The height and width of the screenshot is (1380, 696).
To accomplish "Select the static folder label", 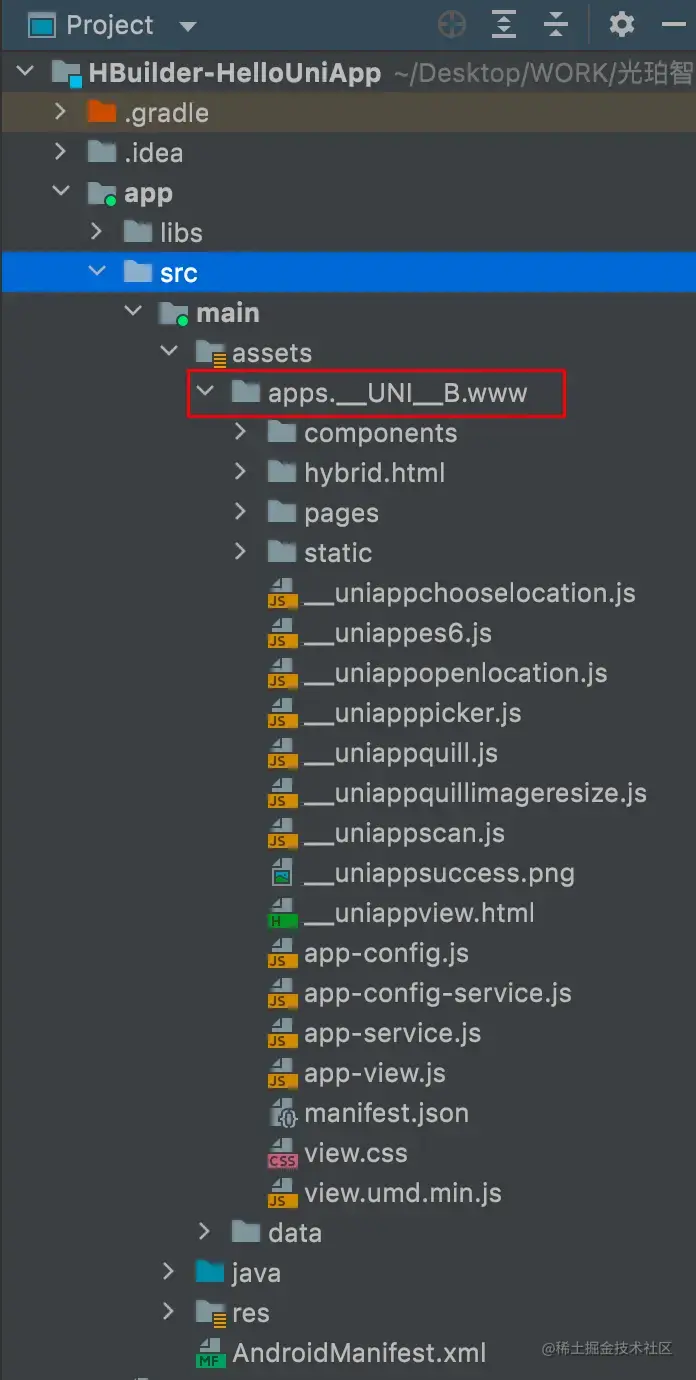I will click(338, 553).
